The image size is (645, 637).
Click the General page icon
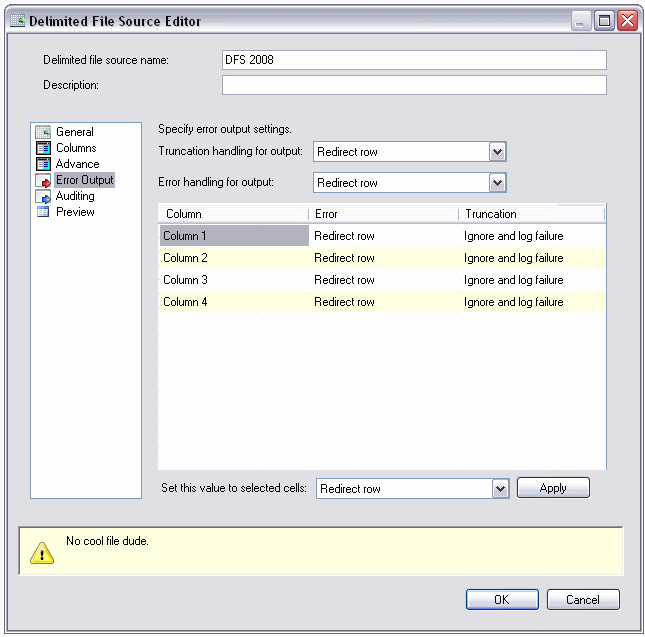click(x=43, y=132)
